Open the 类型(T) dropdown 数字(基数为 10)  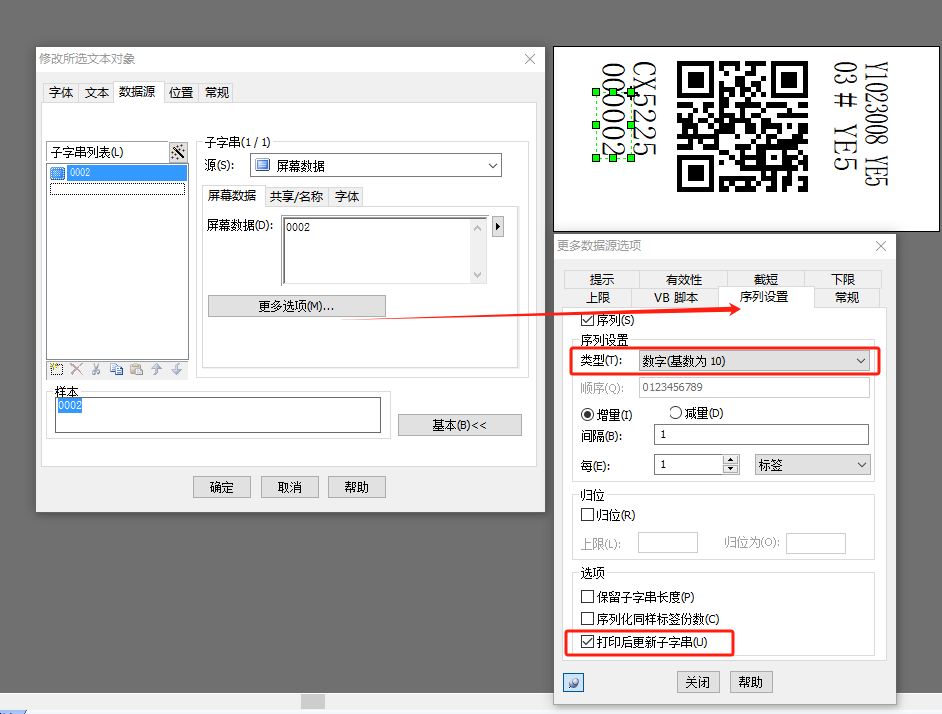coord(754,361)
